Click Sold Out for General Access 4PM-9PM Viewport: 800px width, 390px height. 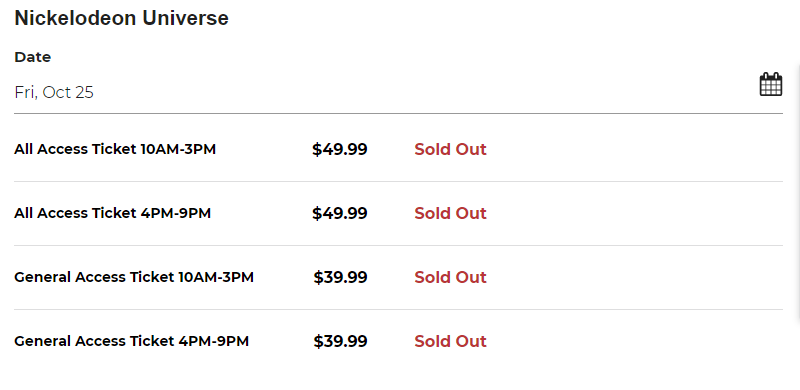pos(450,341)
